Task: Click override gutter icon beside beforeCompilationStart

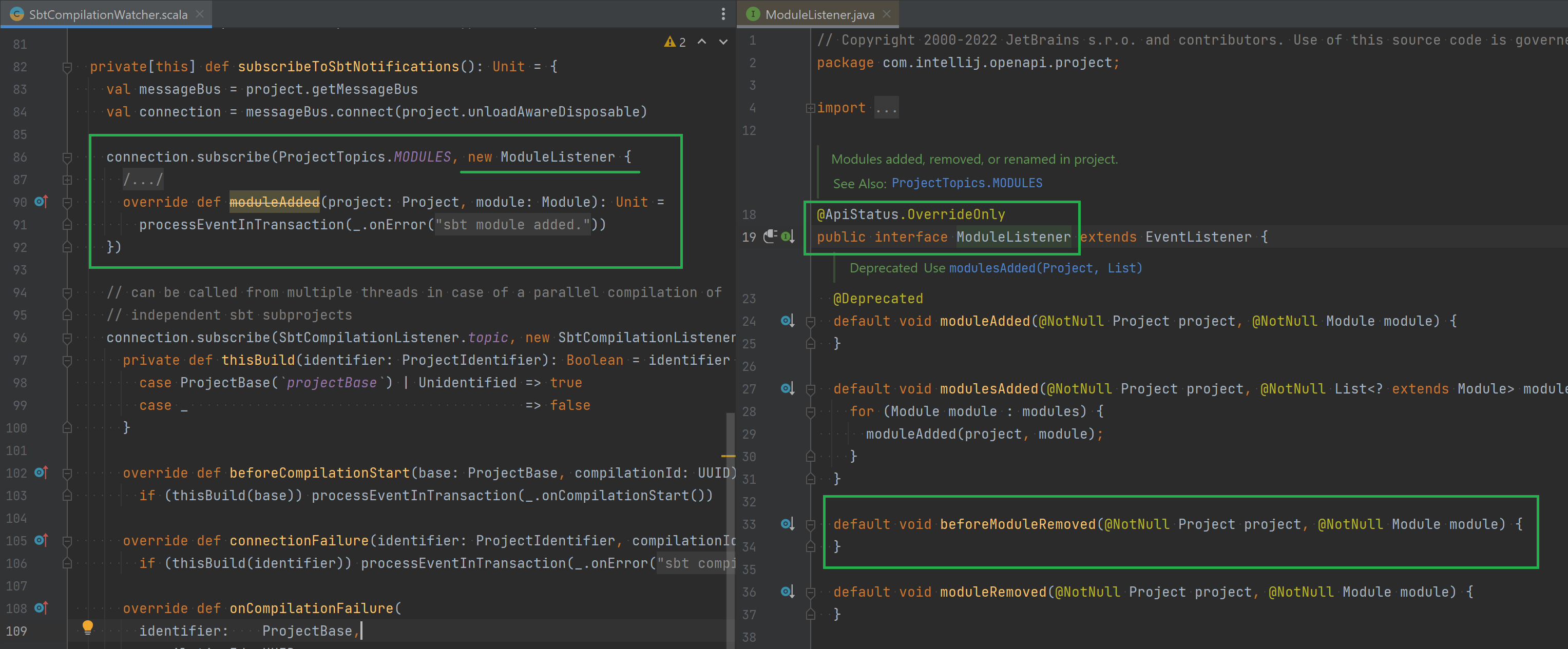Action: (x=41, y=473)
